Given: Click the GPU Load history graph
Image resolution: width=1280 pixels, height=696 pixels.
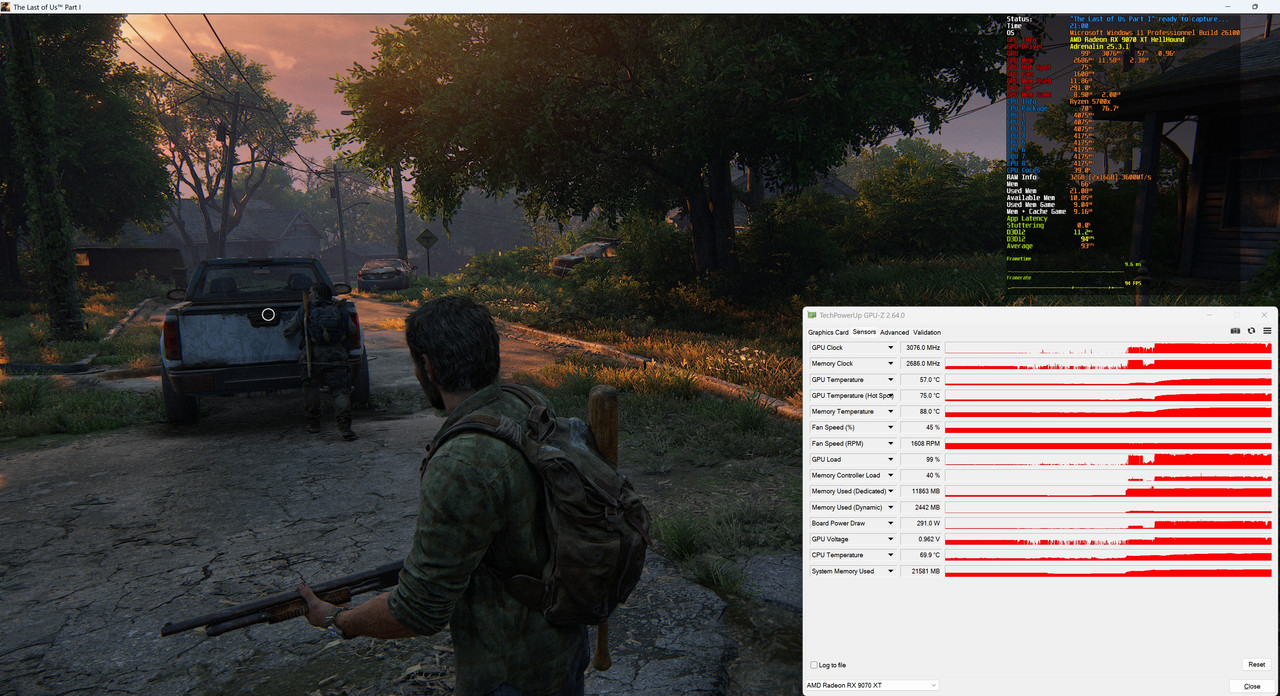Looking at the screenshot, I should [1108, 460].
